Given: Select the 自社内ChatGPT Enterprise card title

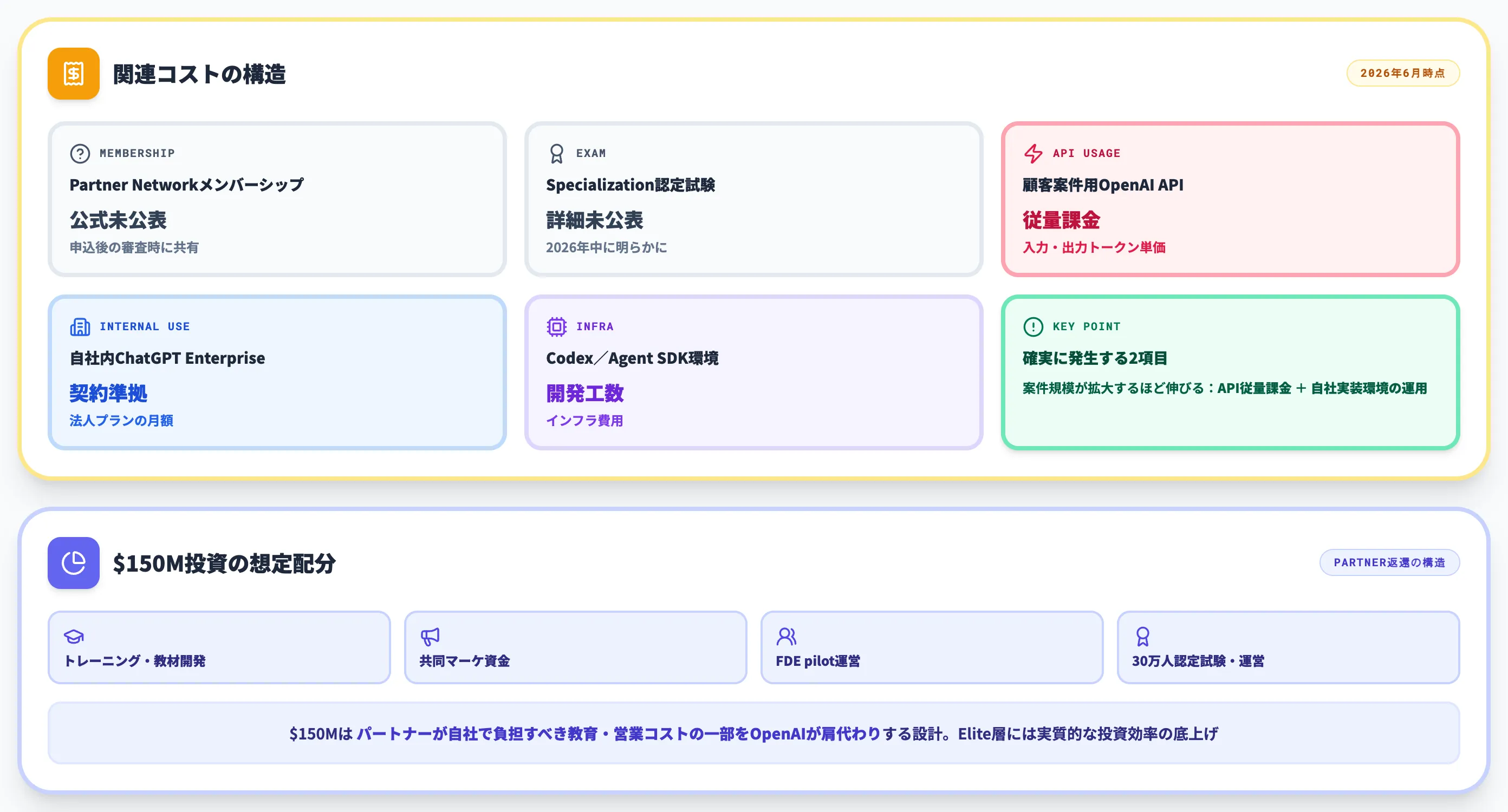Looking at the screenshot, I should point(167,358).
